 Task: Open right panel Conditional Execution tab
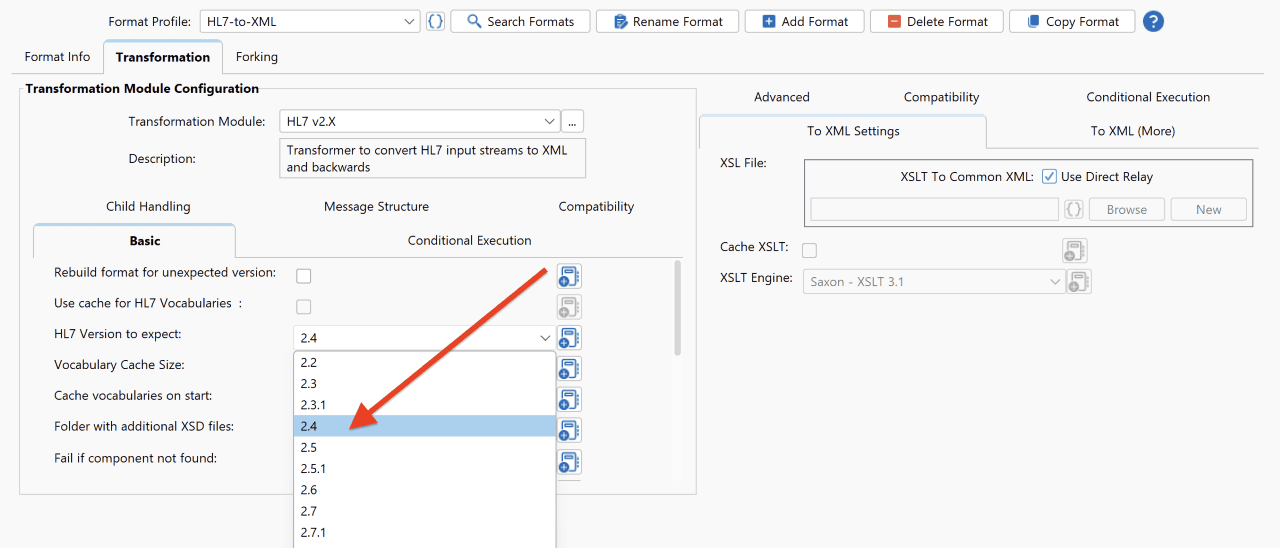[x=1148, y=97]
